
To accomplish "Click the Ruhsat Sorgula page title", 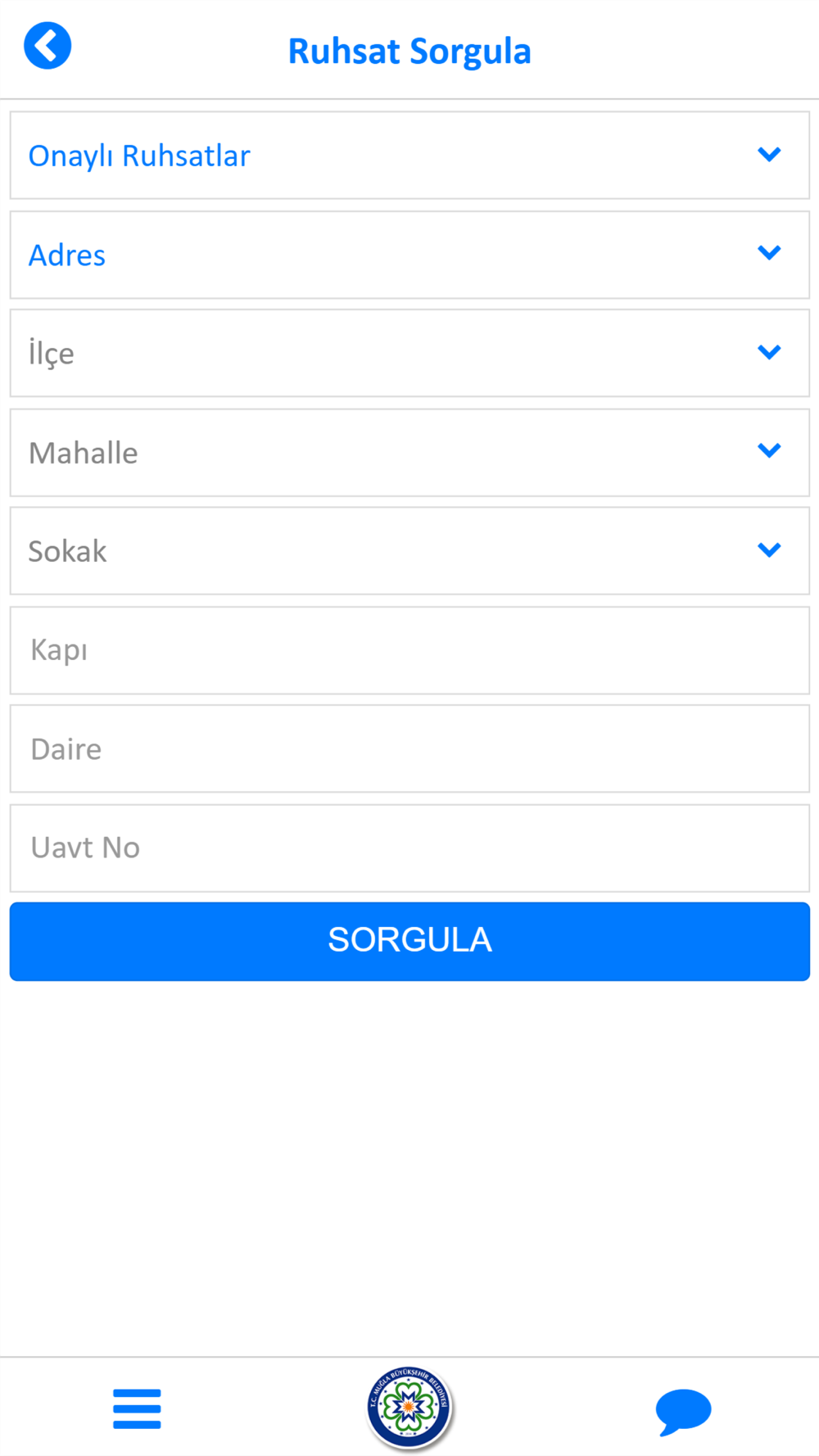I will pyautogui.click(x=409, y=51).
